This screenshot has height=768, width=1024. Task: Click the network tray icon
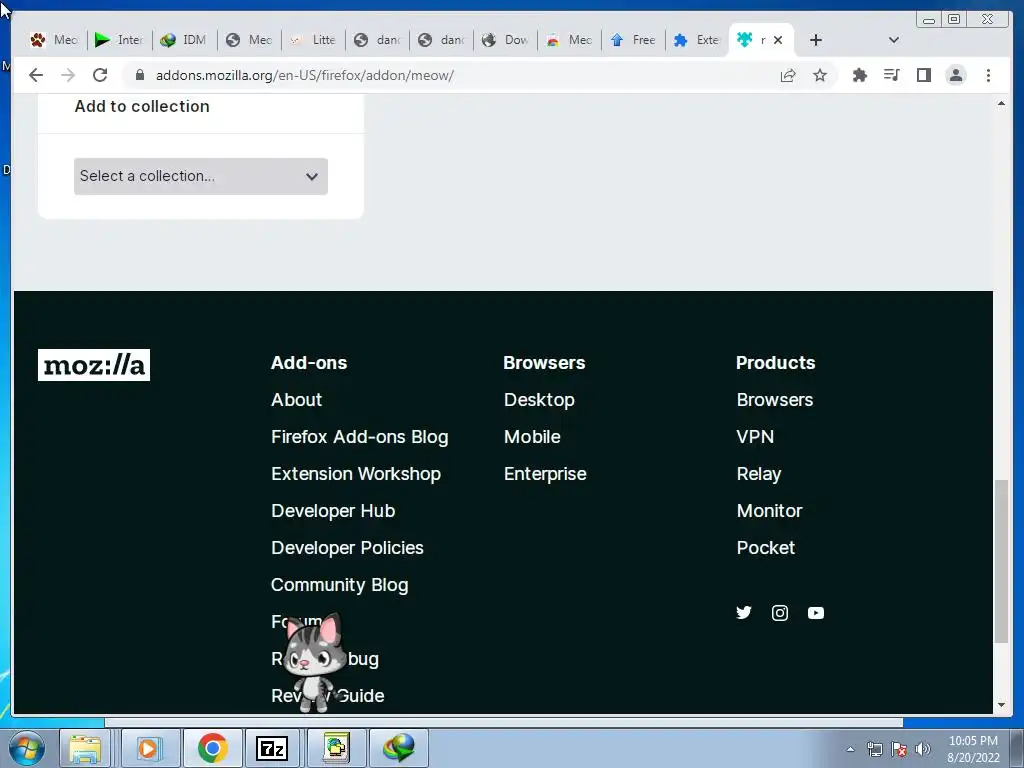click(x=874, y=749)
